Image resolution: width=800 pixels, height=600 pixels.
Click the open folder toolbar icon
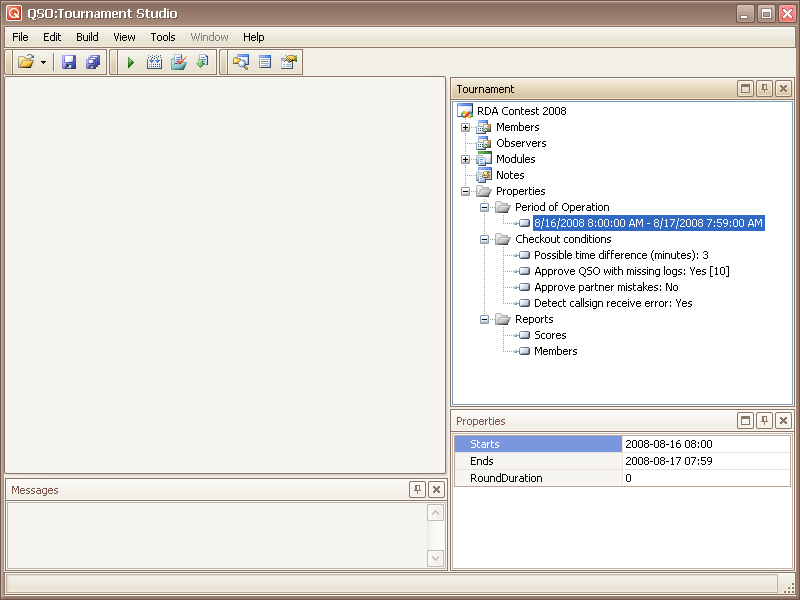tap(26, 63)
